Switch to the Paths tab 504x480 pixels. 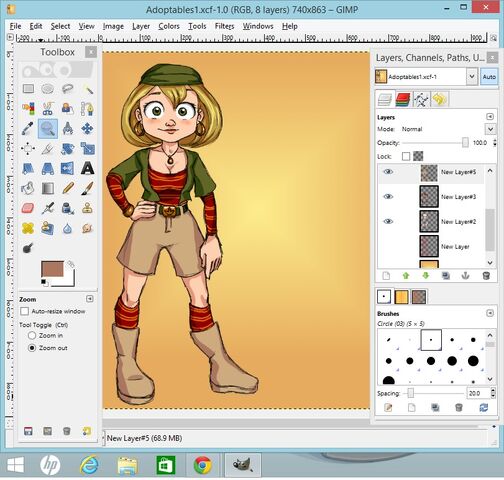(x=421, y=99)
